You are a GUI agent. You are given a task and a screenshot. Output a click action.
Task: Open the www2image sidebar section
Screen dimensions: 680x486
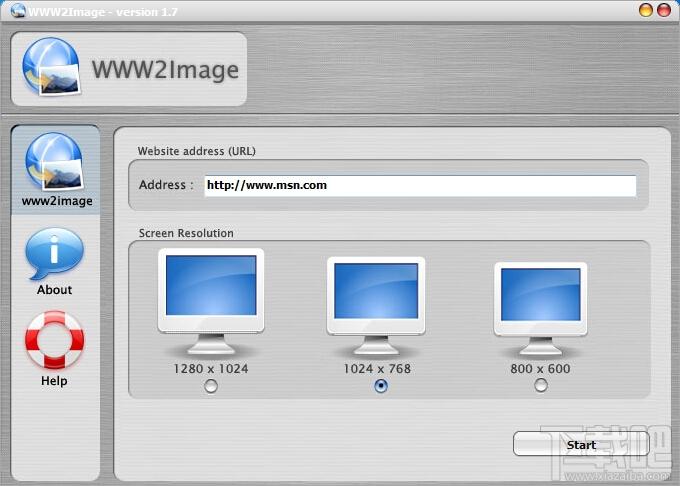[56, 170]
